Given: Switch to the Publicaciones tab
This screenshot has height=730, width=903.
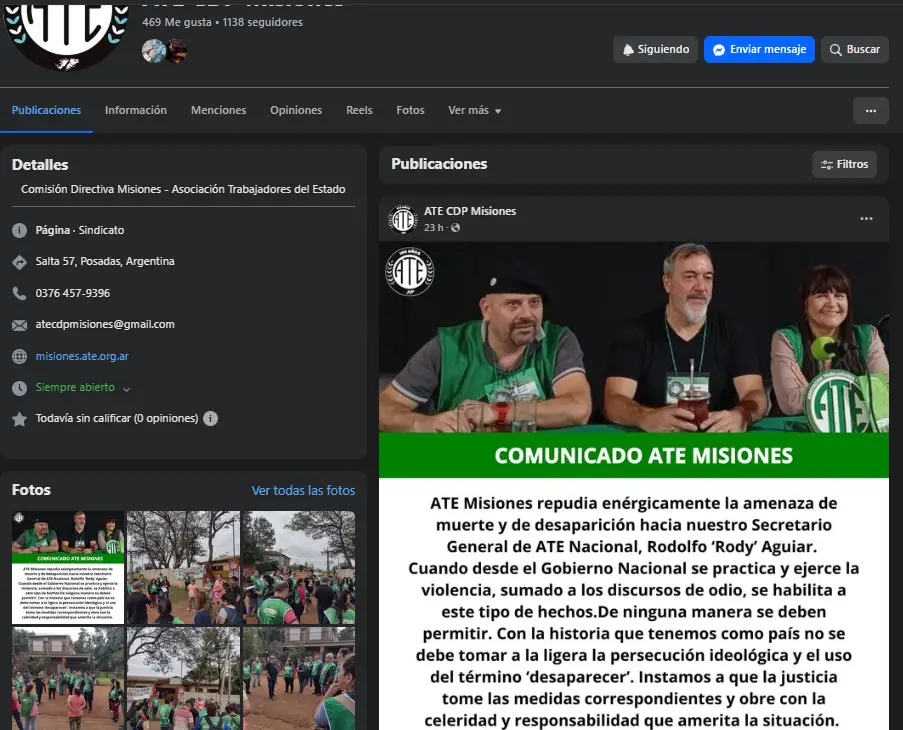Looking at the screenshot, I should click(47, 110).
